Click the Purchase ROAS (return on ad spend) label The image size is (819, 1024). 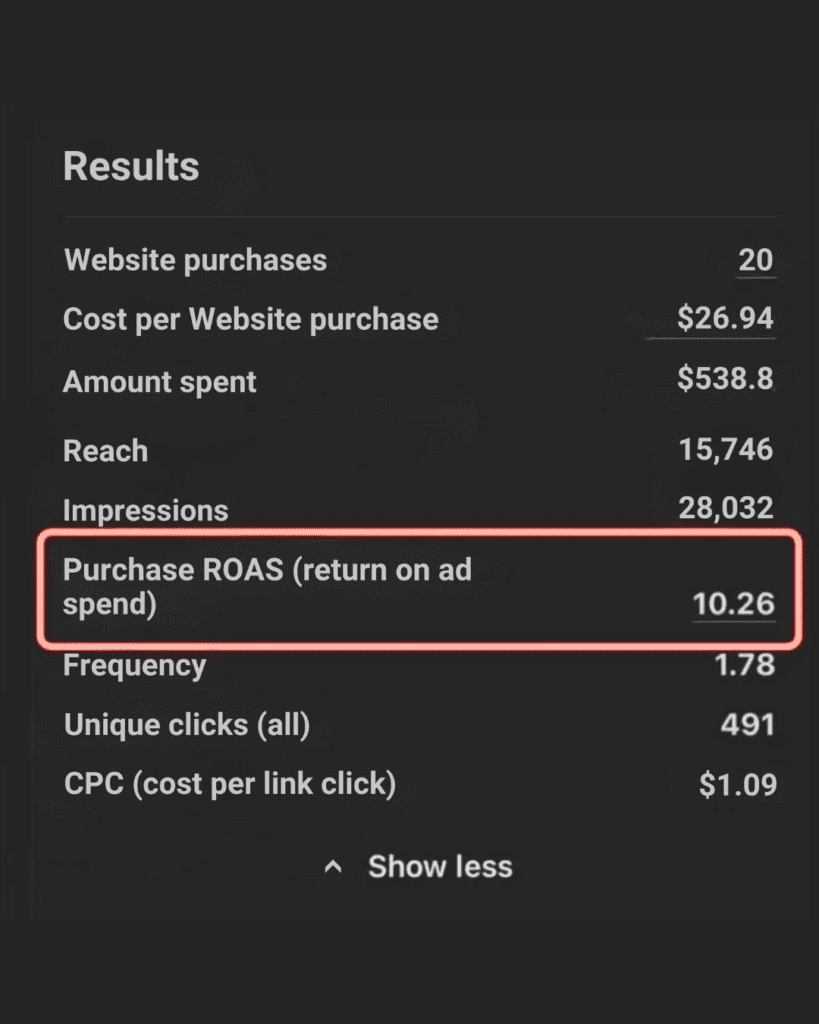[x=267, y=586]
